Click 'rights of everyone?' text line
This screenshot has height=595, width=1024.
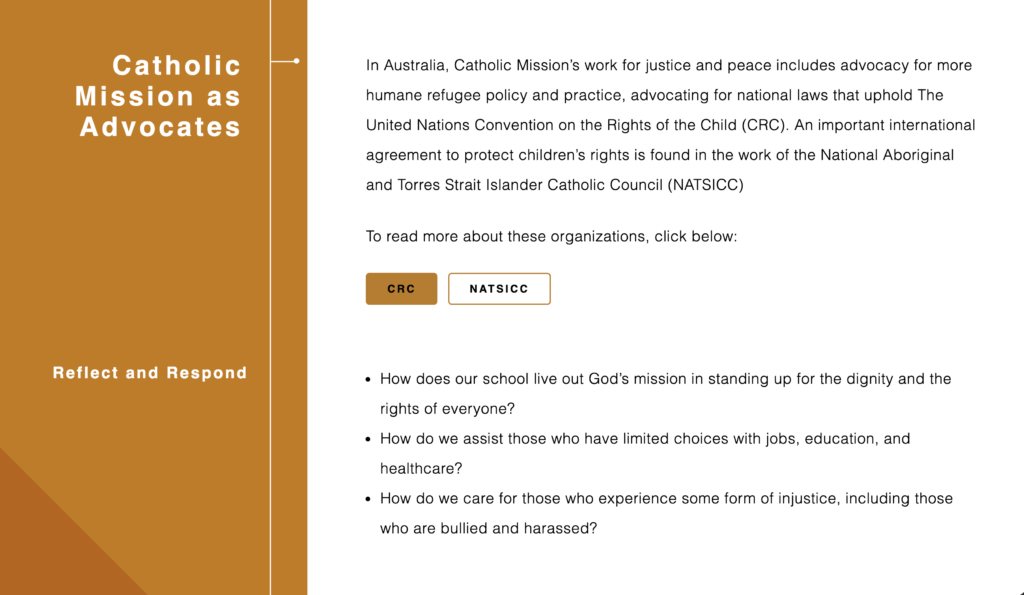447,409
